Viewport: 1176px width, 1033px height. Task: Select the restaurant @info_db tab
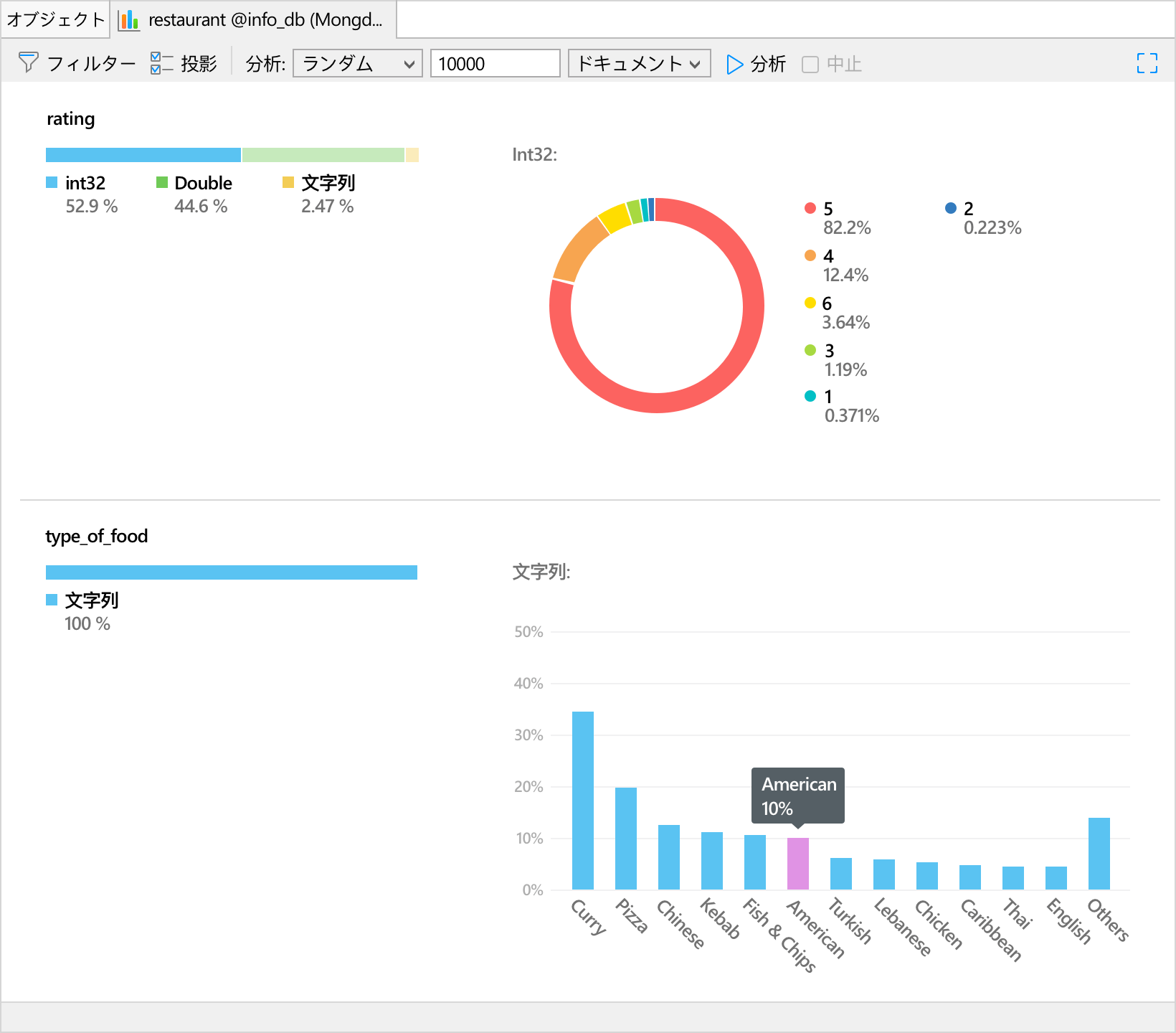pos(265,19)
